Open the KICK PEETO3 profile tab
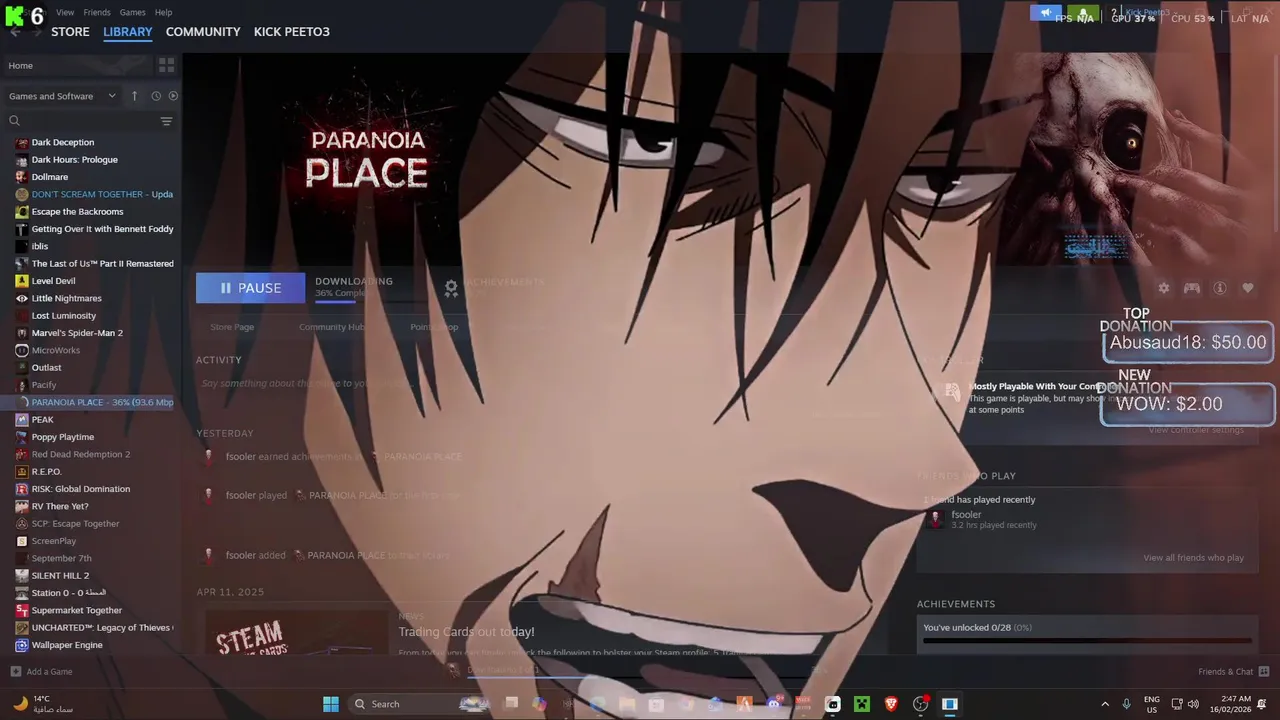The image size is (1280, 720). coord(292,32)
